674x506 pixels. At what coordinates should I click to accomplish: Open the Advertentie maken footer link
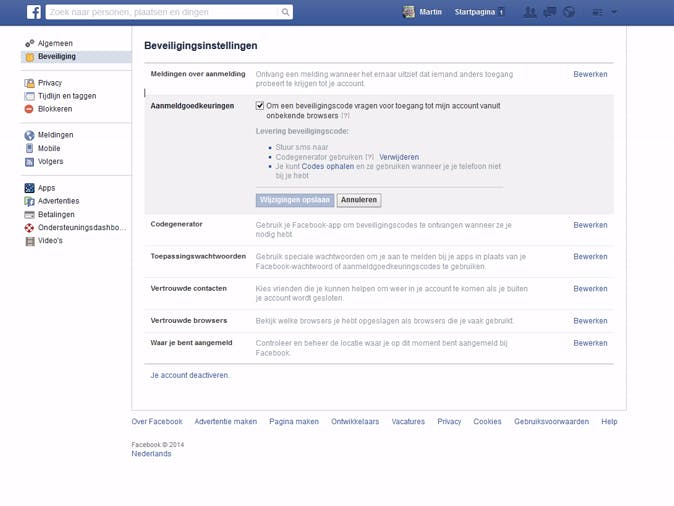point(226,422)
